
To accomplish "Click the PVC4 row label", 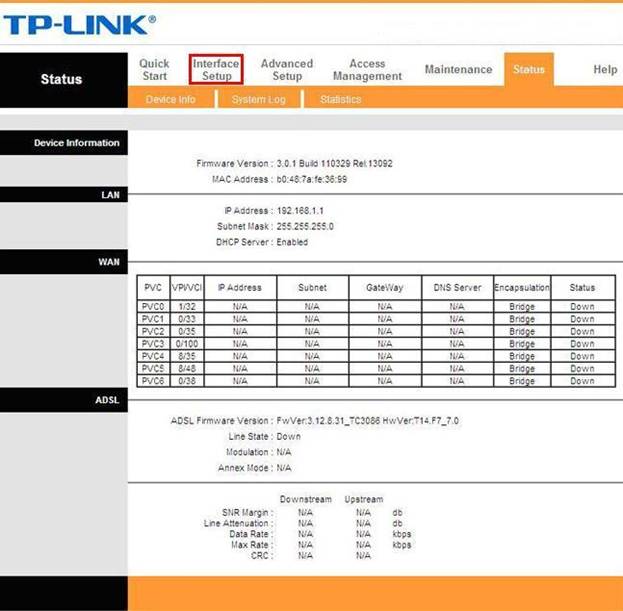I will coord(153,356).
